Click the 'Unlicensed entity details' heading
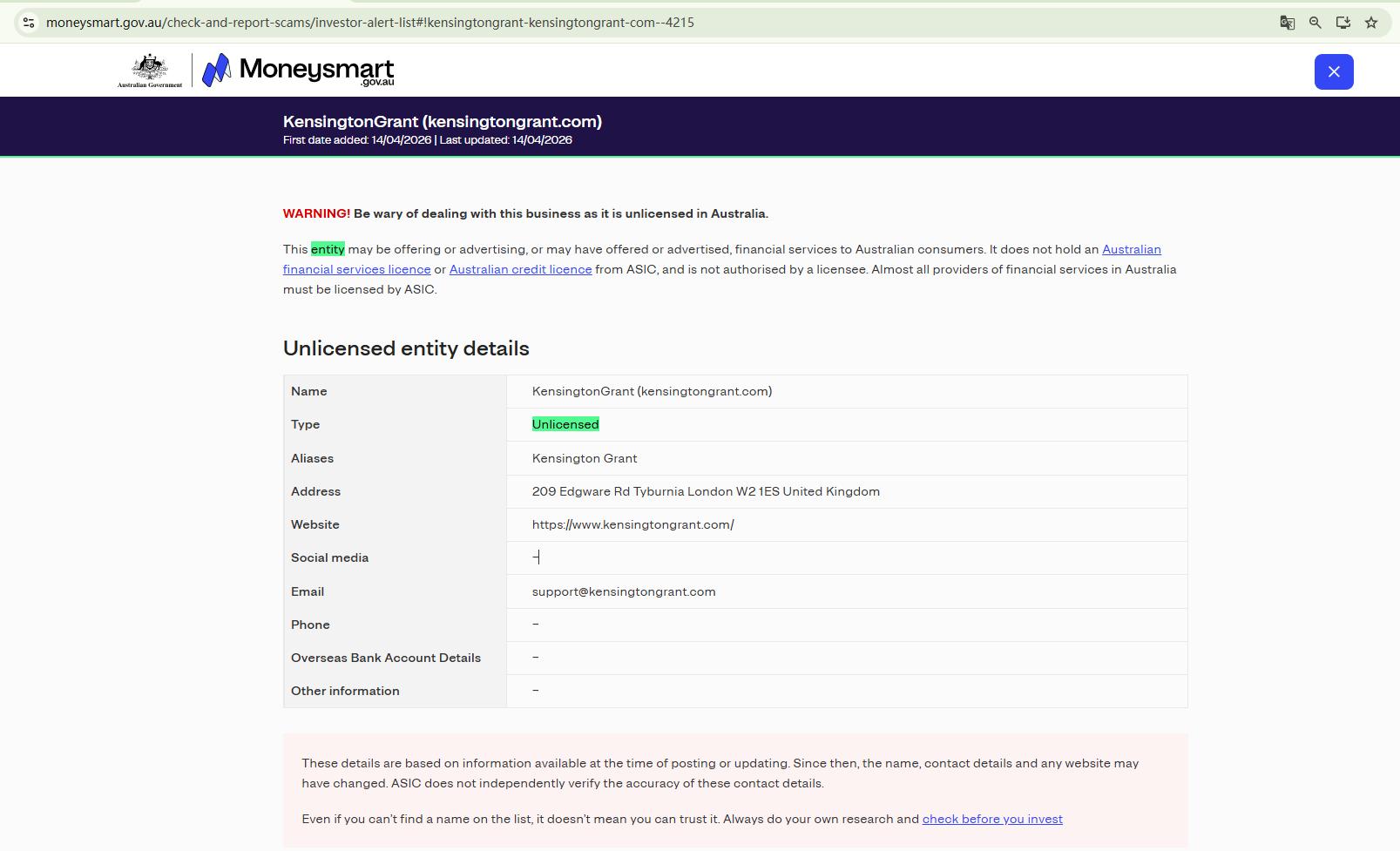The height and width of the screenshot is (851, 1400). point(406,348)
